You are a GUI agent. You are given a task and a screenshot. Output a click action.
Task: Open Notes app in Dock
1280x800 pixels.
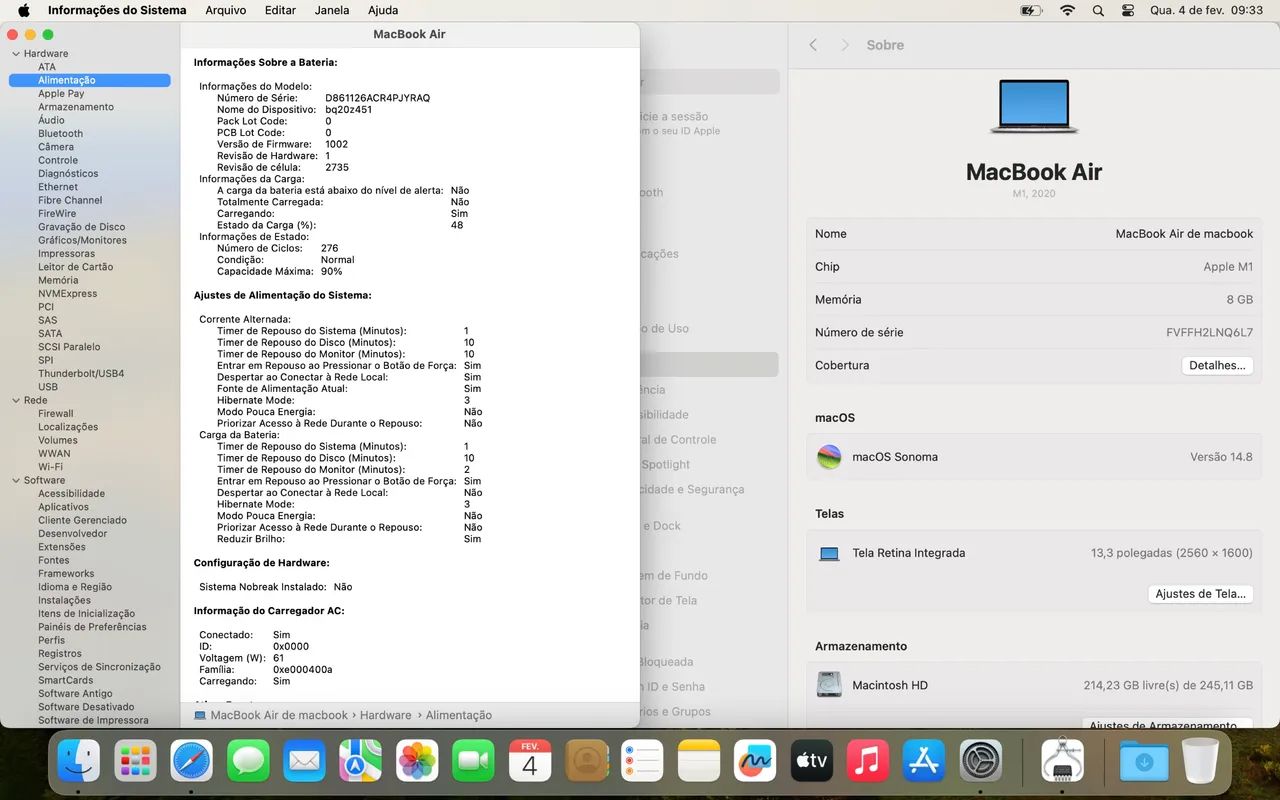698,761
